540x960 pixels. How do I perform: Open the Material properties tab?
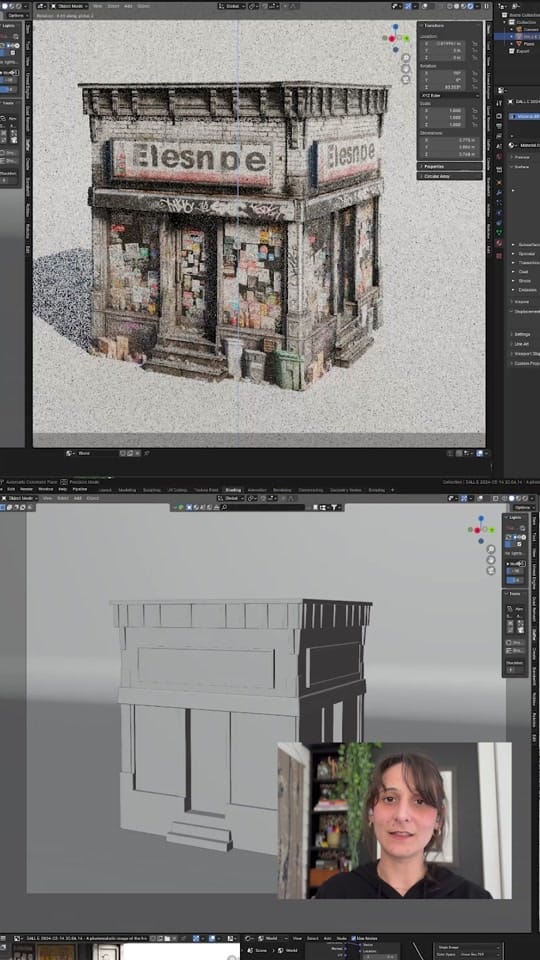(499, 243)
